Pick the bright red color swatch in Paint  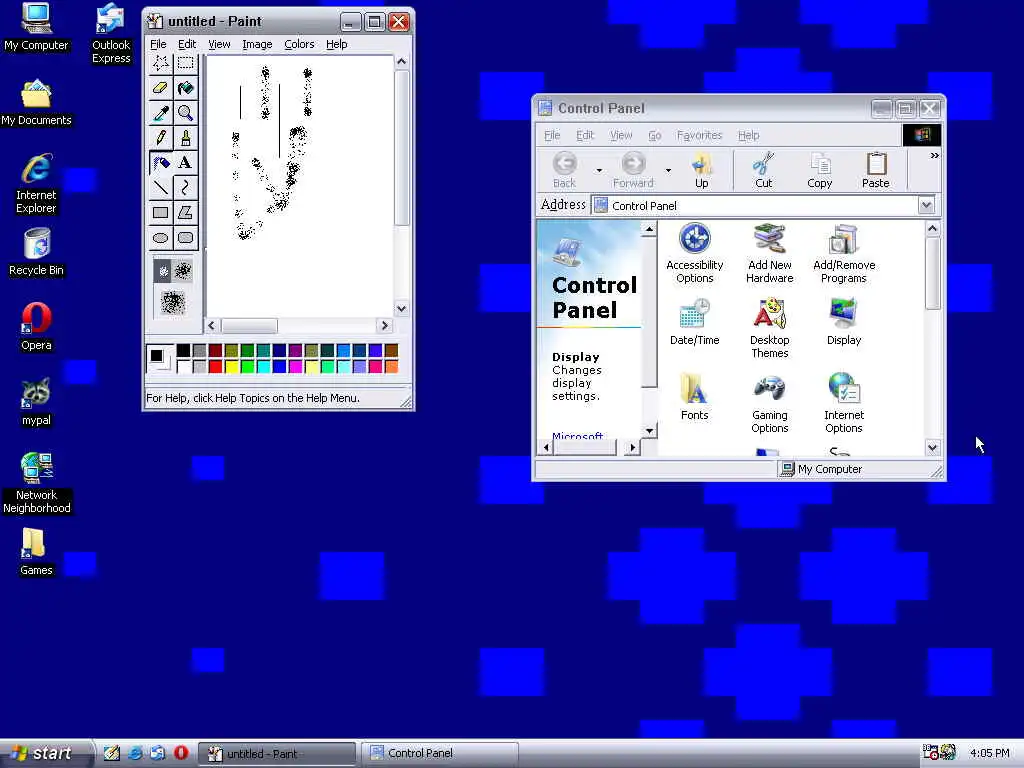click(215, 366)
